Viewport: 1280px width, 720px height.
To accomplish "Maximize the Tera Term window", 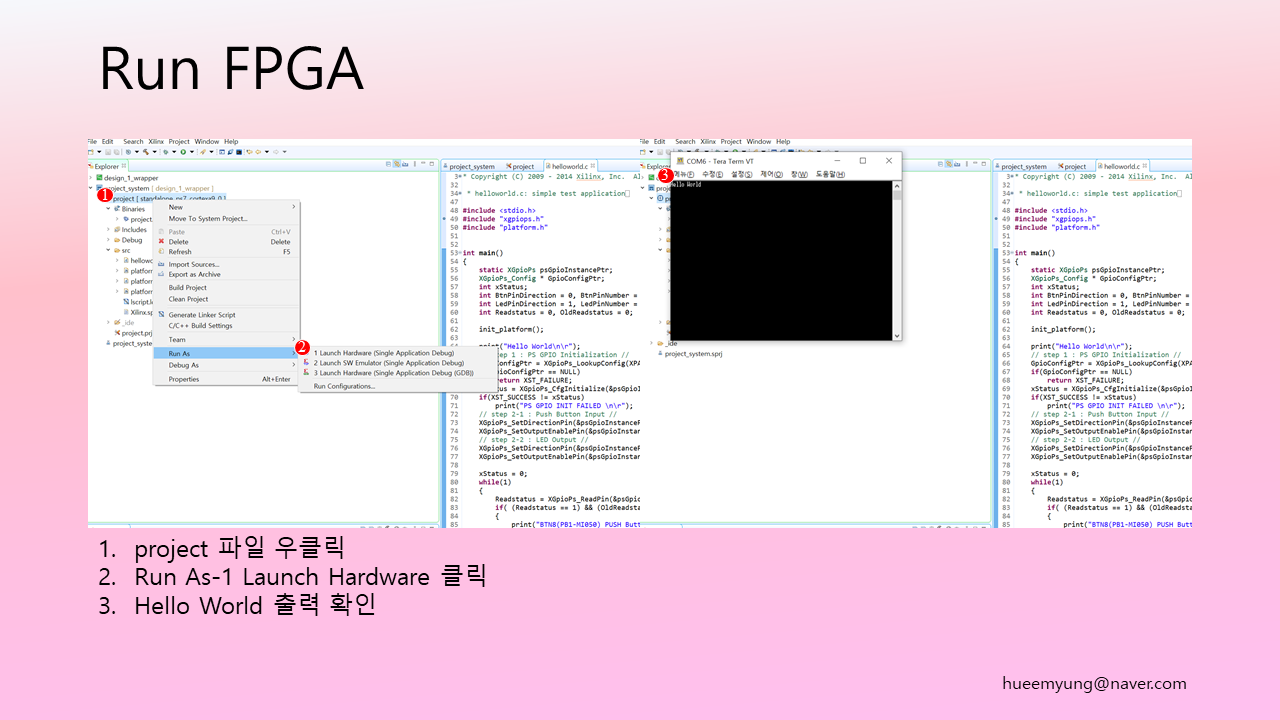I will coord(863,160).
